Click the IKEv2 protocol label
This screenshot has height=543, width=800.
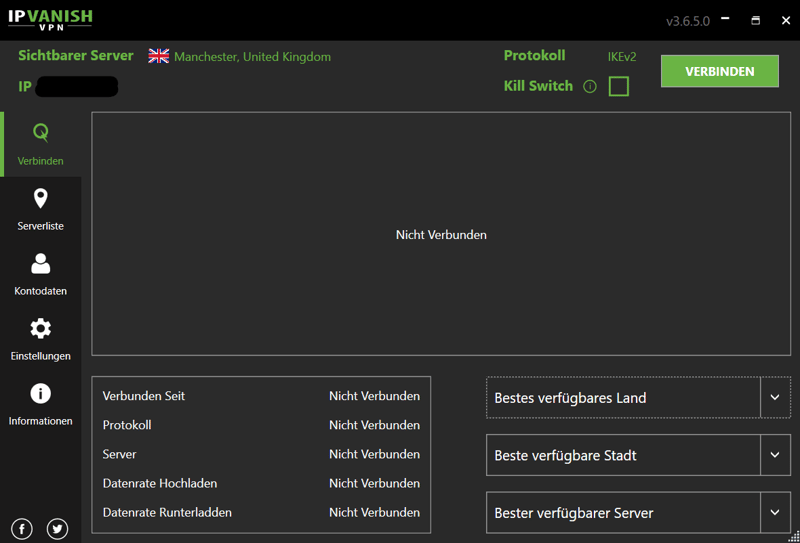[622, 57]
